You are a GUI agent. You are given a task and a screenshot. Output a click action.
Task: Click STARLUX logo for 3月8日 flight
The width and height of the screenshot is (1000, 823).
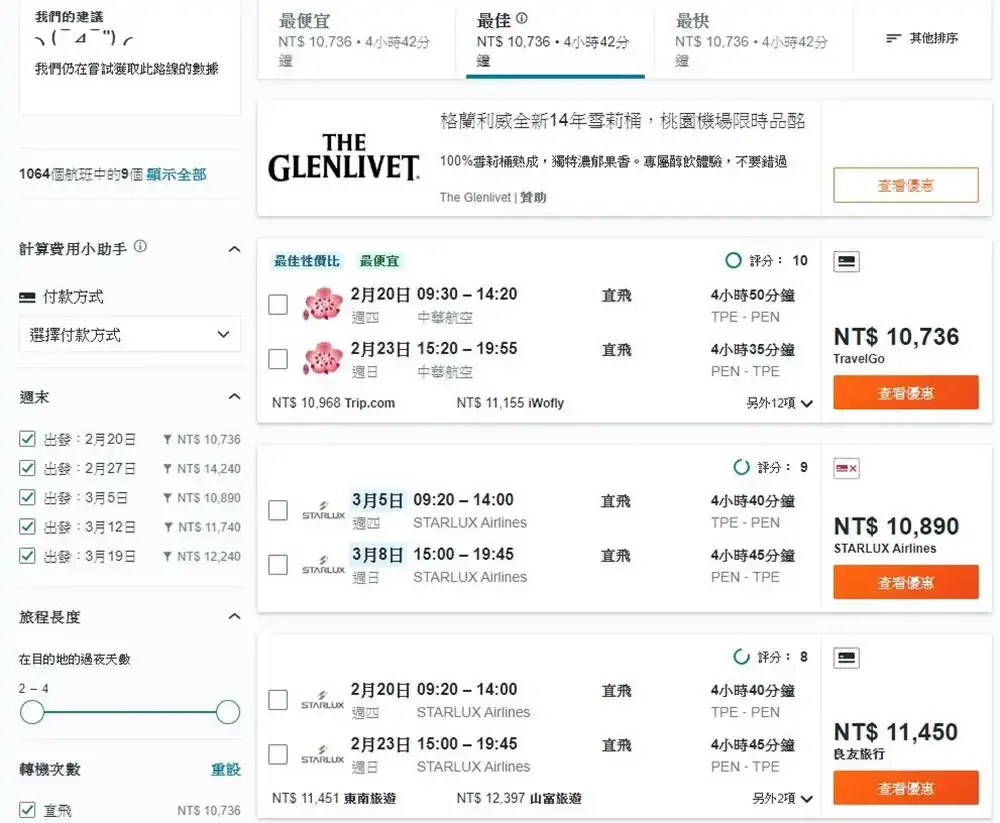pos(323,565)
